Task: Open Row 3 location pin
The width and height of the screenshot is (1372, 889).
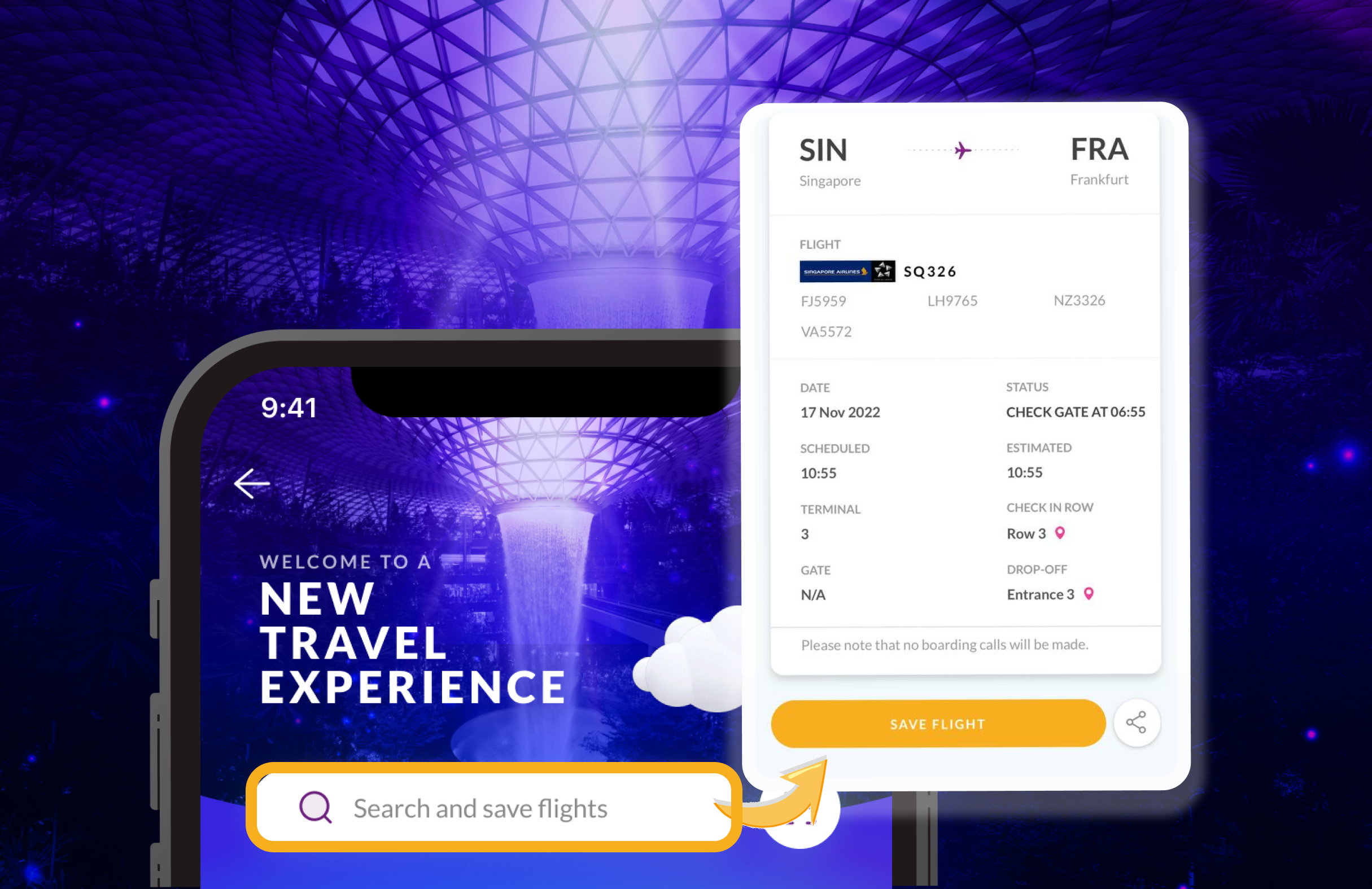Action: pyautogui.click(x=1060, y=533)
